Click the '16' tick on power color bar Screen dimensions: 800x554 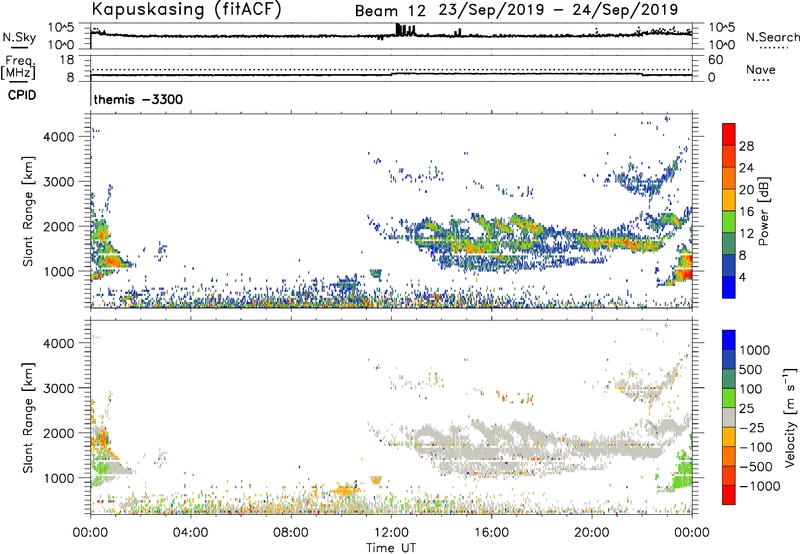pyautogui.click(x=746, y=212)
